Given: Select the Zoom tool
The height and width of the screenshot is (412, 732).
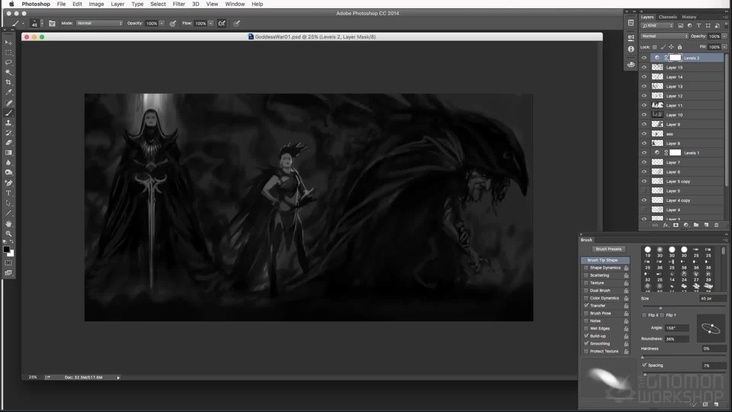Looking at the screenshot, I should pyautogui.click(x=8, y=233).
